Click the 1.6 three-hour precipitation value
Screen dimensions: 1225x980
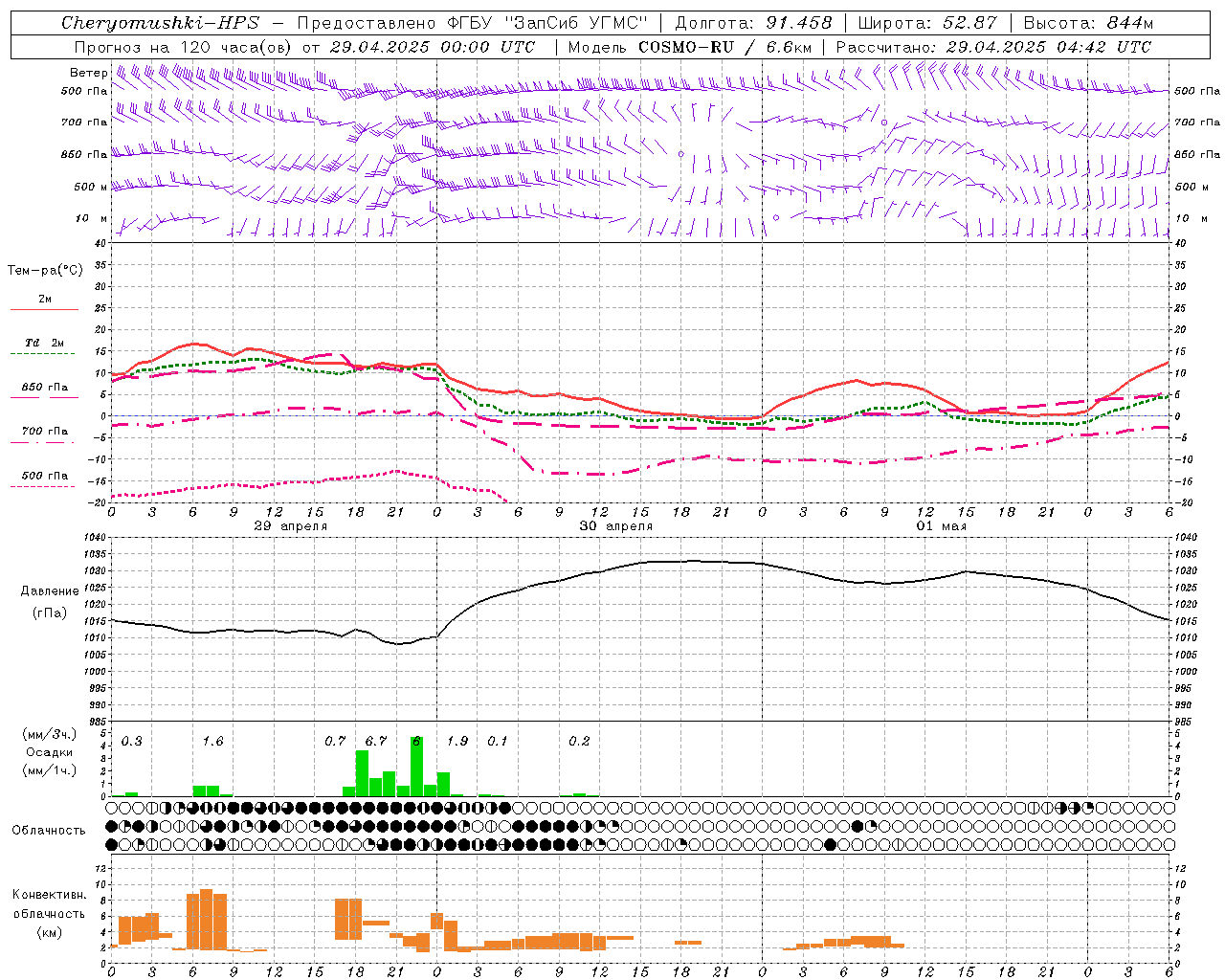(212, 742)
